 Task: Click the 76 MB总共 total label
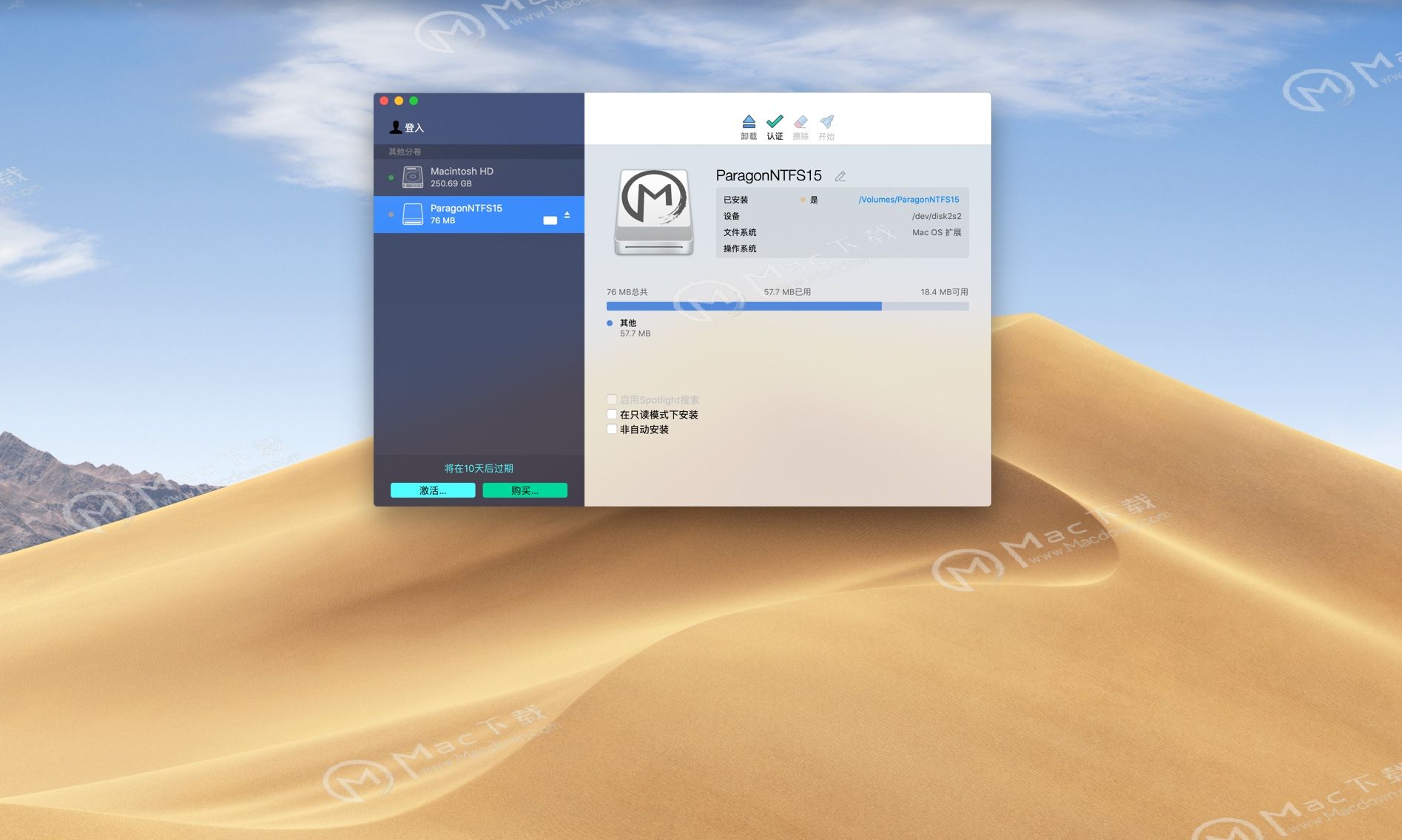(627, 292)
